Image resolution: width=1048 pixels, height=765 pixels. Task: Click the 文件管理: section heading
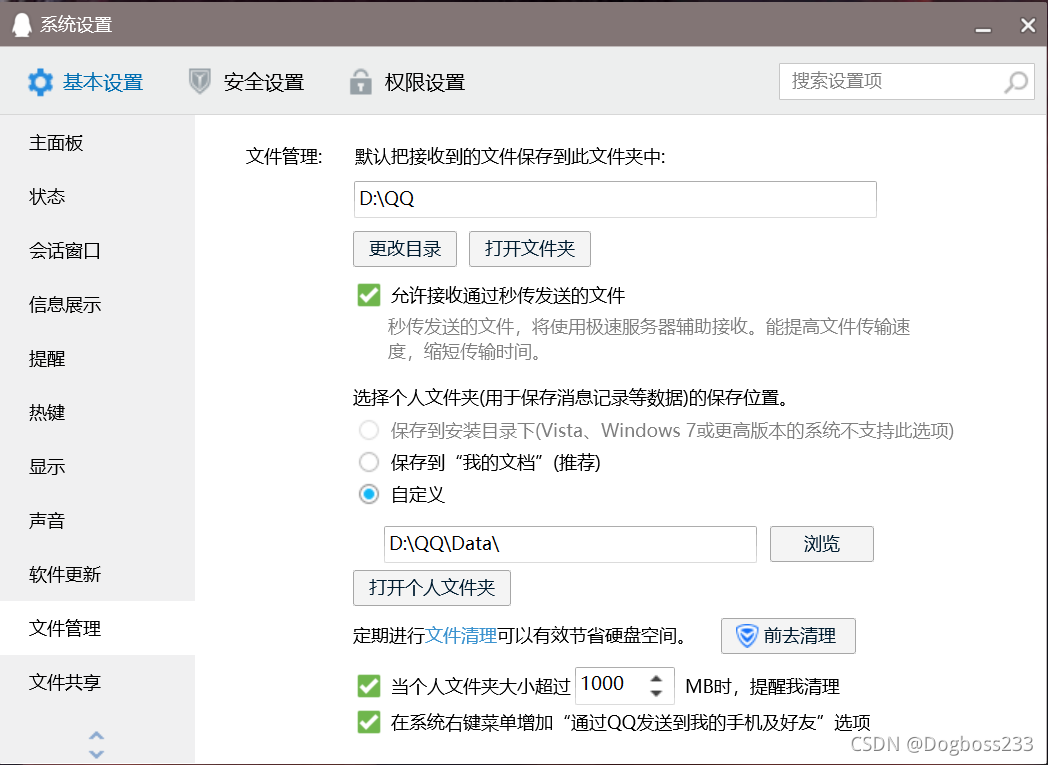pyautogui.click(x=284, y=156)
